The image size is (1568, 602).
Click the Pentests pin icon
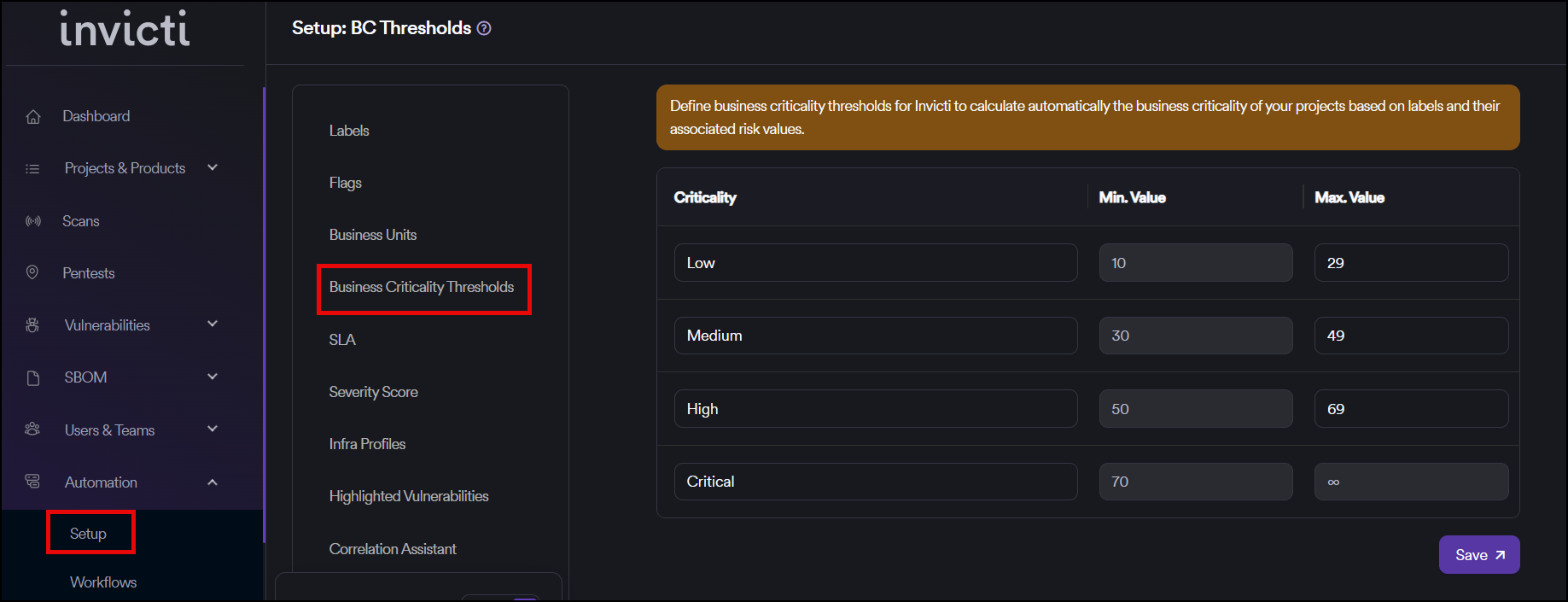coord(32,273)
